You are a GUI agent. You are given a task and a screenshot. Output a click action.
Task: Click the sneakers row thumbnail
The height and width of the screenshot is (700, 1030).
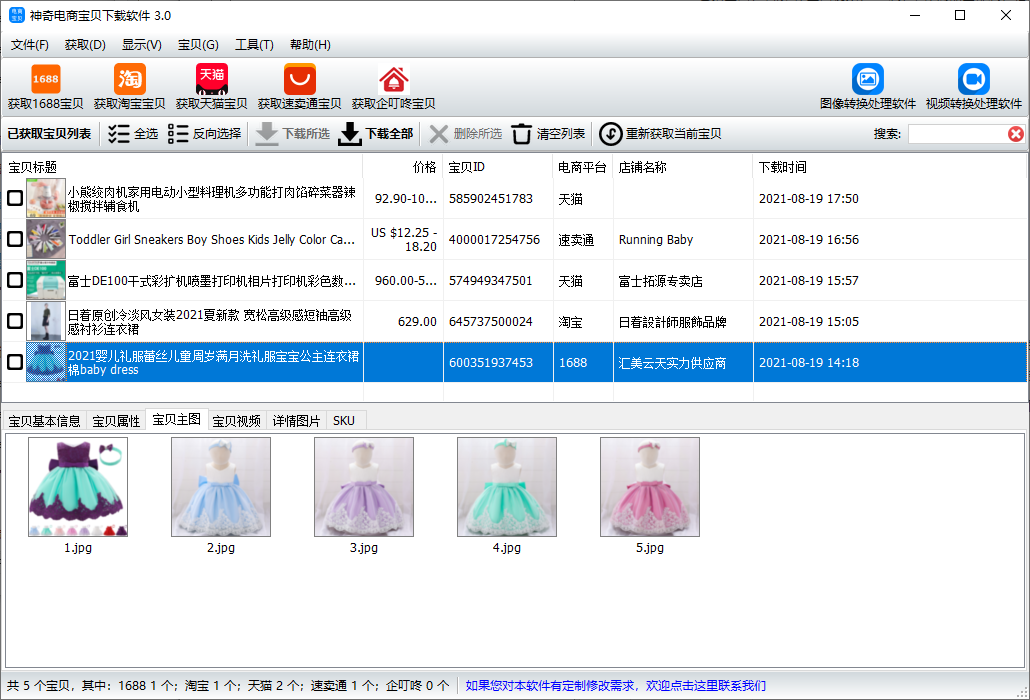46,239
